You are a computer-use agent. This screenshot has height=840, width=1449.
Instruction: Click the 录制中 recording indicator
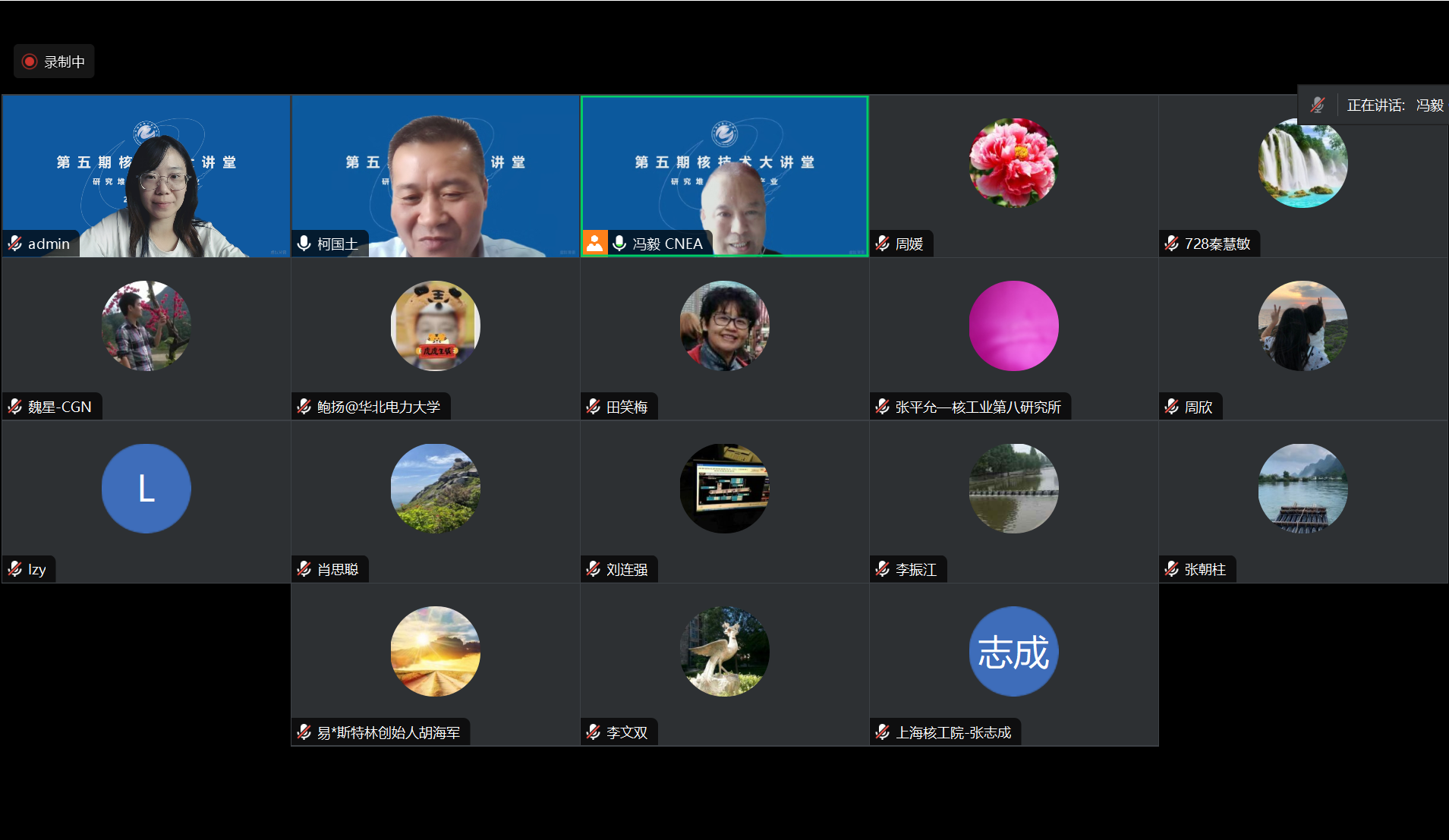54,61
